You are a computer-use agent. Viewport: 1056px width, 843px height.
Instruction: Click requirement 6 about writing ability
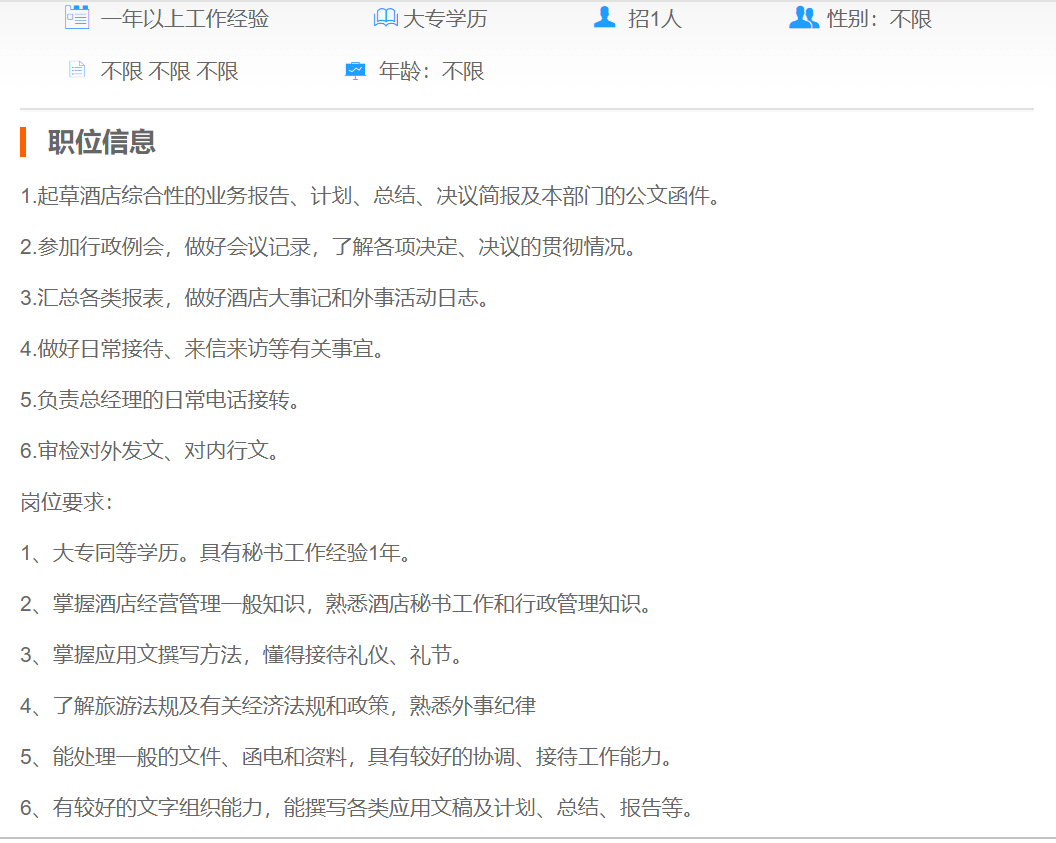coord(357,808)
